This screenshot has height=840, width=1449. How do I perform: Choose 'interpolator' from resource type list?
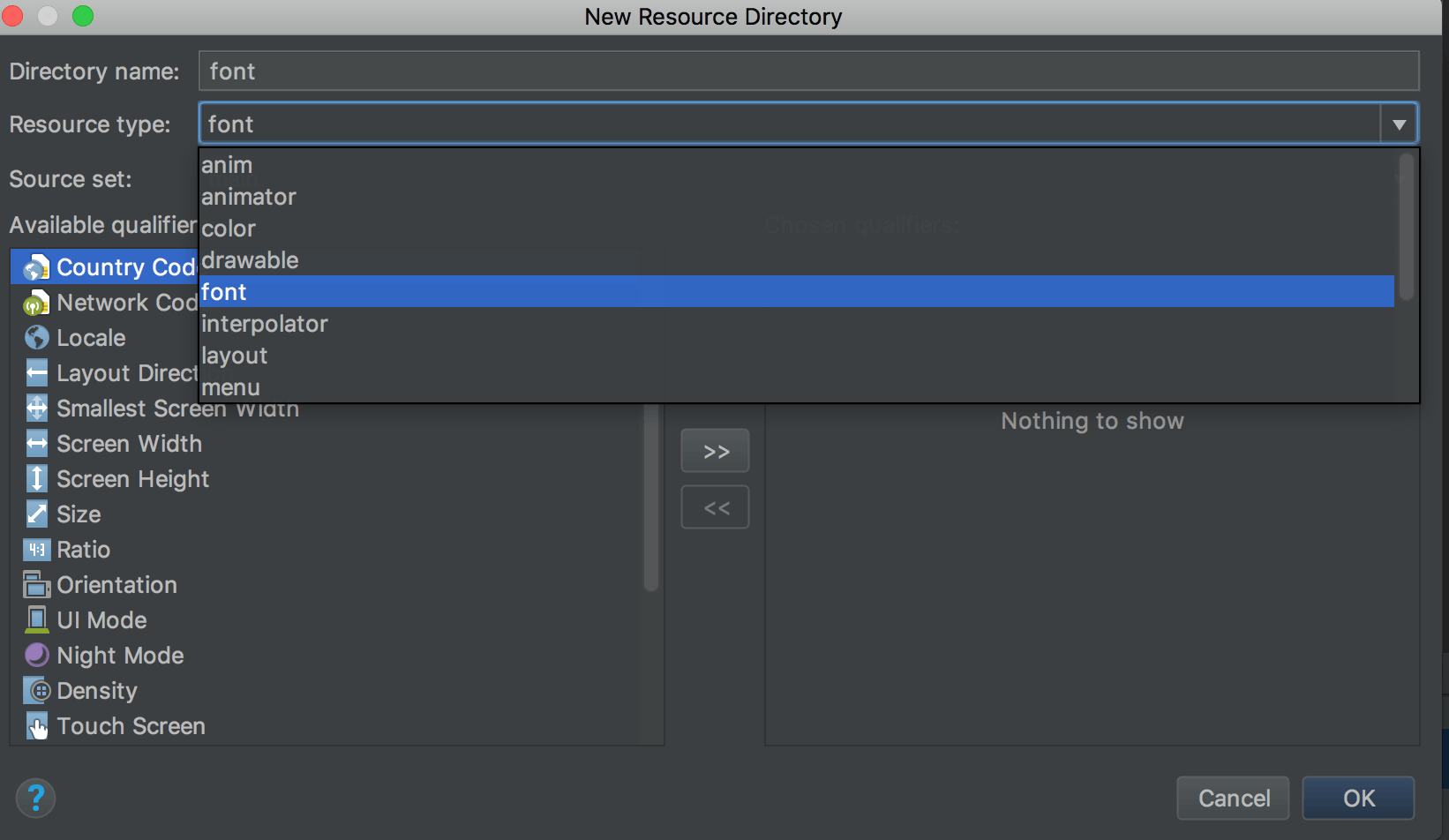(x=264, y=324)
